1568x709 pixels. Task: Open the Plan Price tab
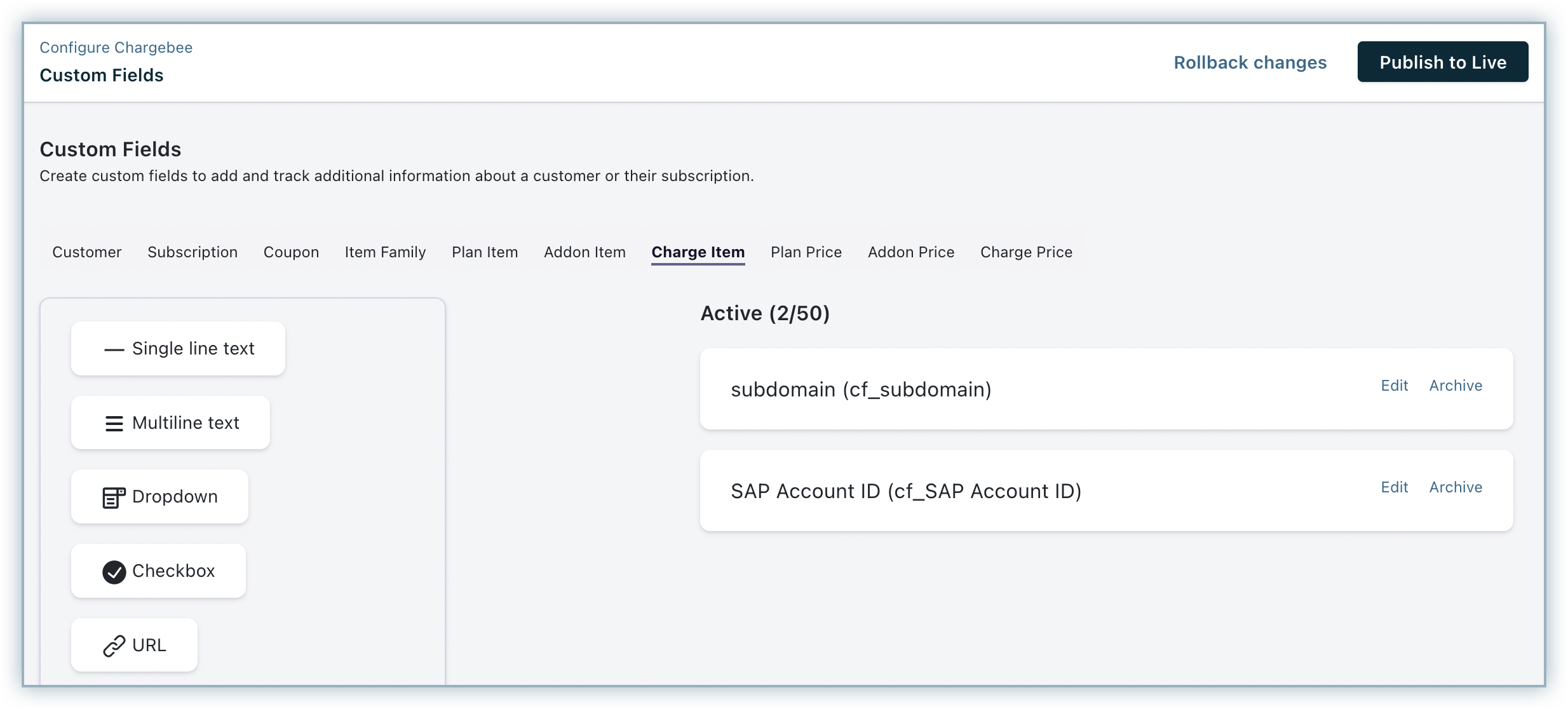click(806, 252)
